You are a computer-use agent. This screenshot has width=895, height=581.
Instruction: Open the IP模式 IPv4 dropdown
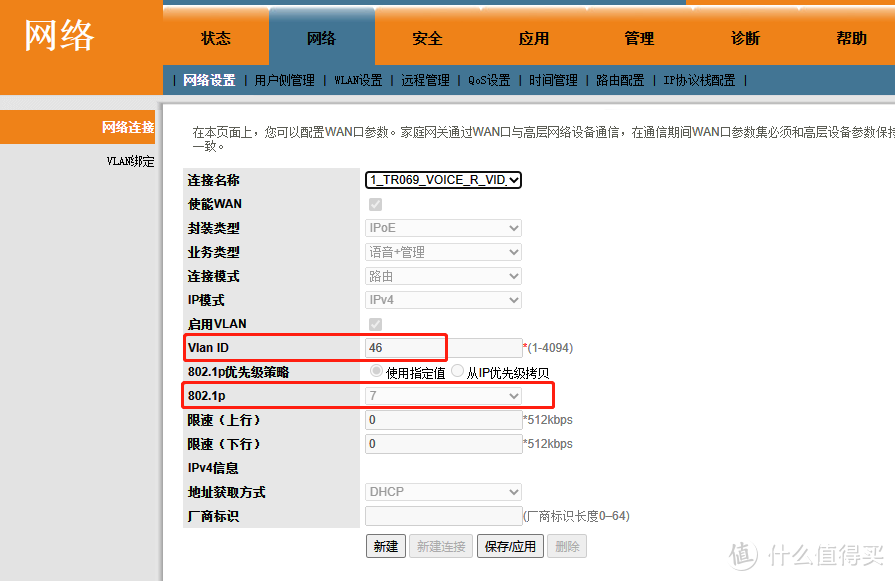[x=443, y=300]
